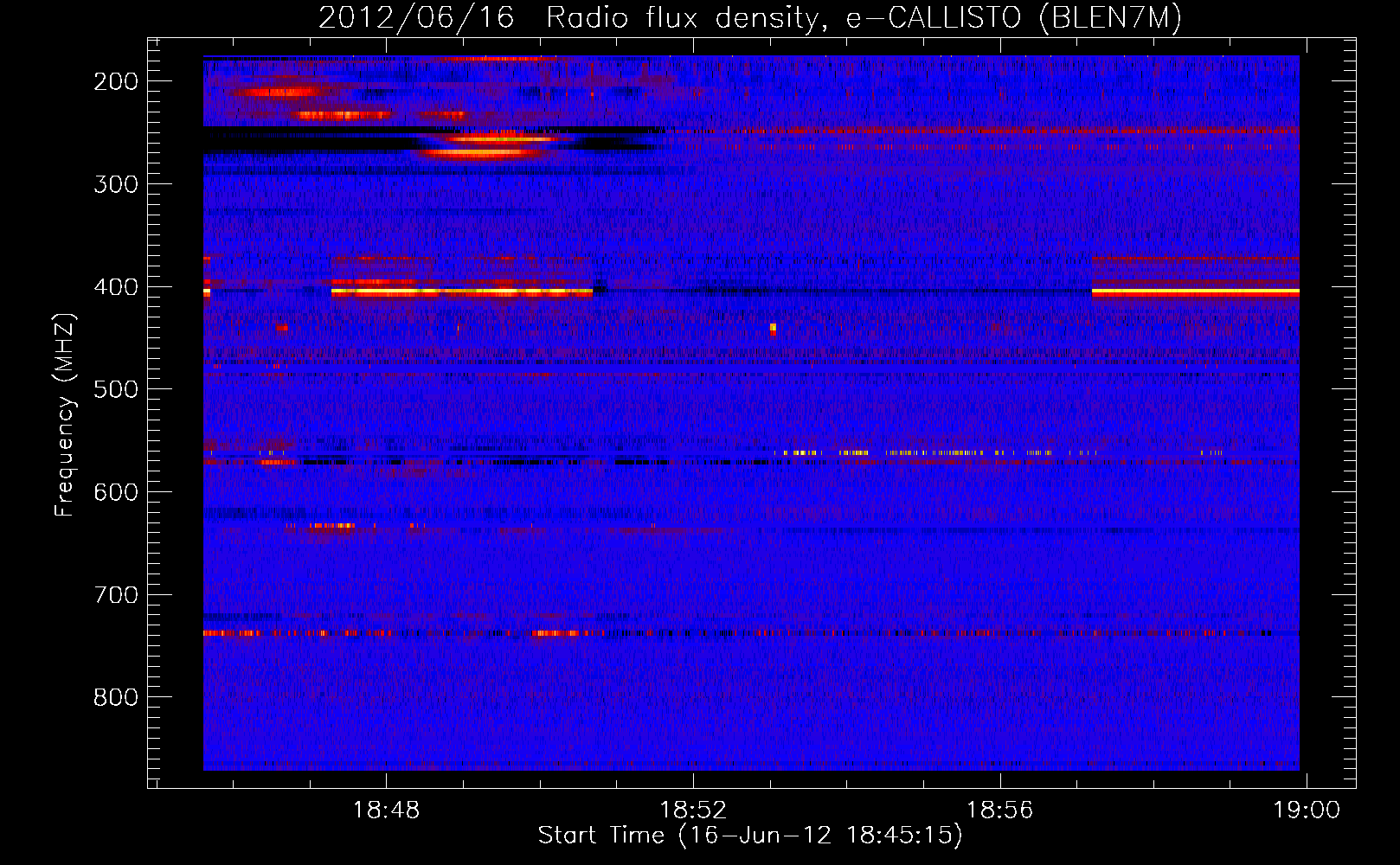This screenshot has height=865, width=1400.
Task: Click the 18:48 time tick label
Action: click(386, 811)
